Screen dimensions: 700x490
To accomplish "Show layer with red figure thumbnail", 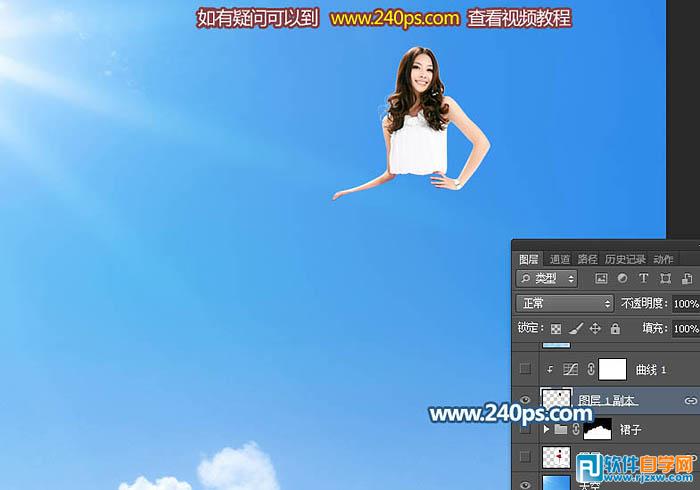I will click(525, 457).
